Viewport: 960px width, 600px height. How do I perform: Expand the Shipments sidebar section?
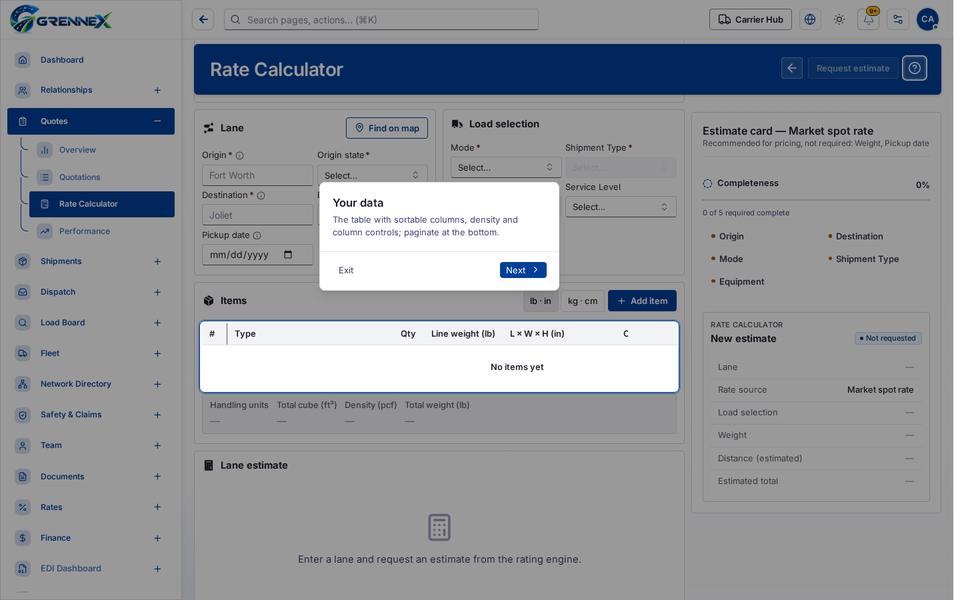(157, 261)
